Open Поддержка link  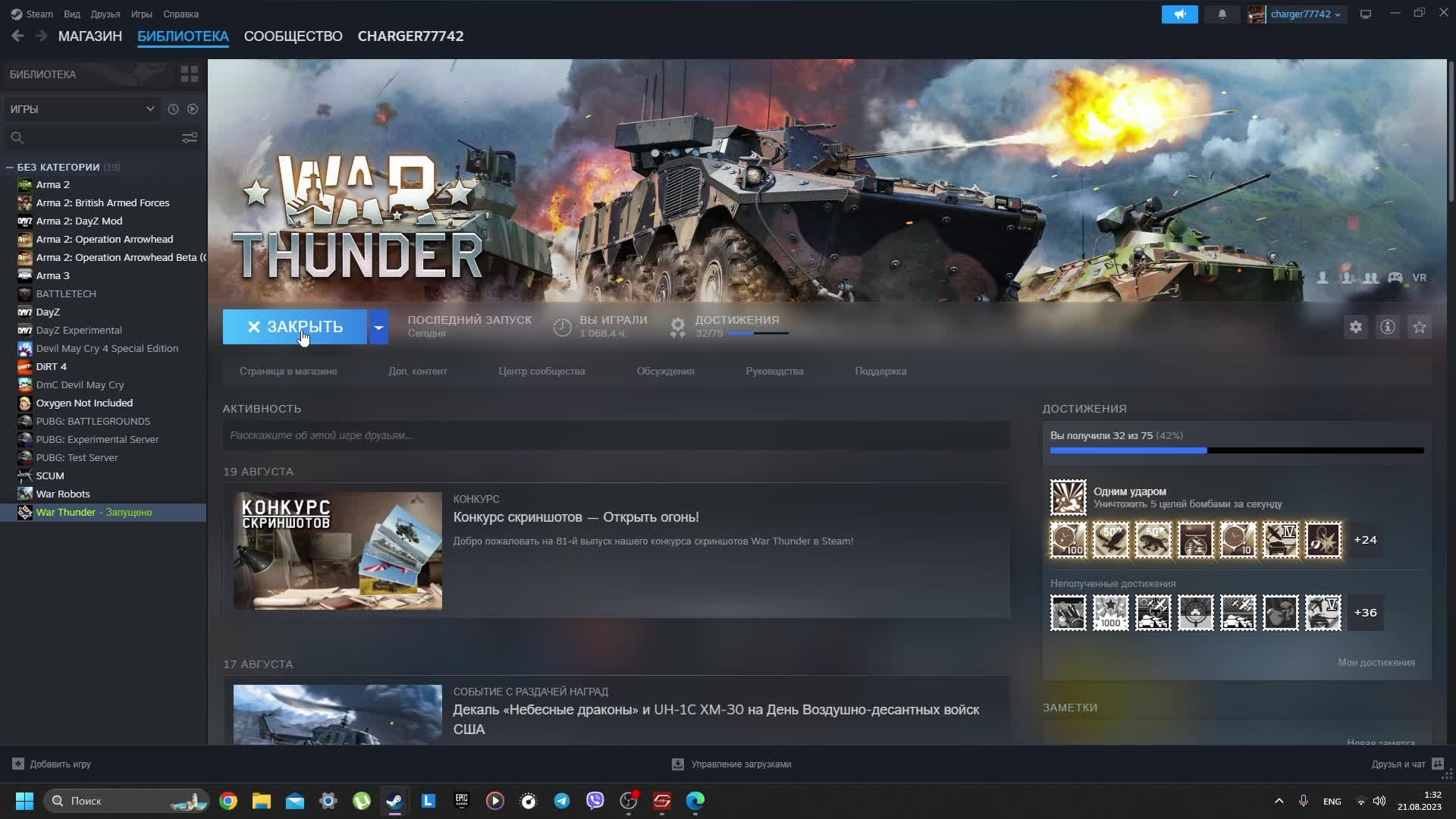click(880, 371)
